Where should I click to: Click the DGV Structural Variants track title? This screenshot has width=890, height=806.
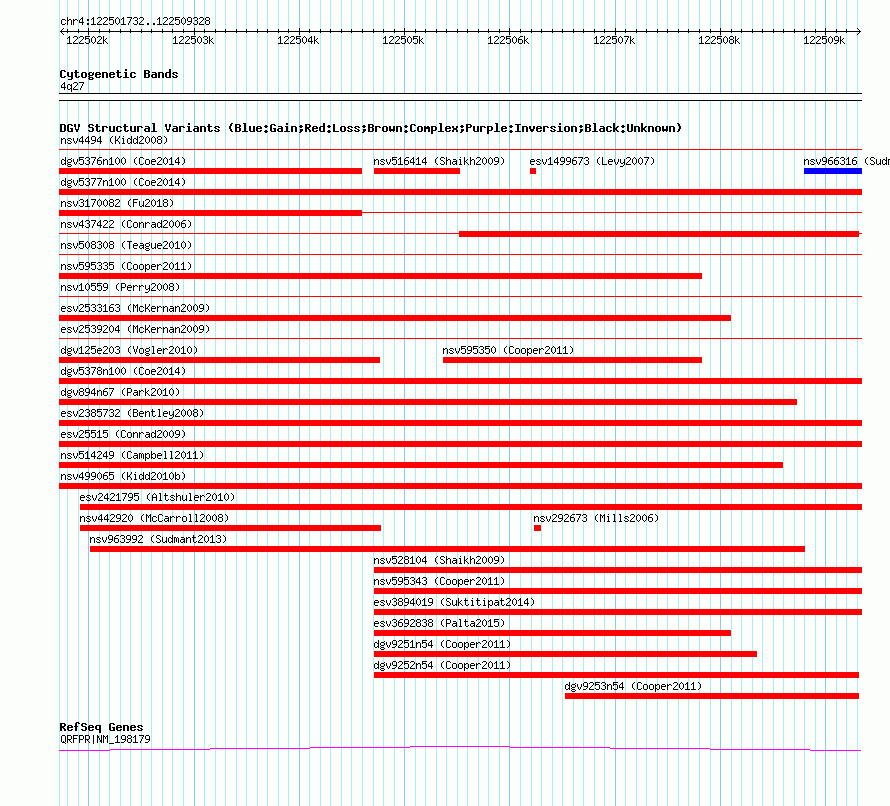(371, 128)
